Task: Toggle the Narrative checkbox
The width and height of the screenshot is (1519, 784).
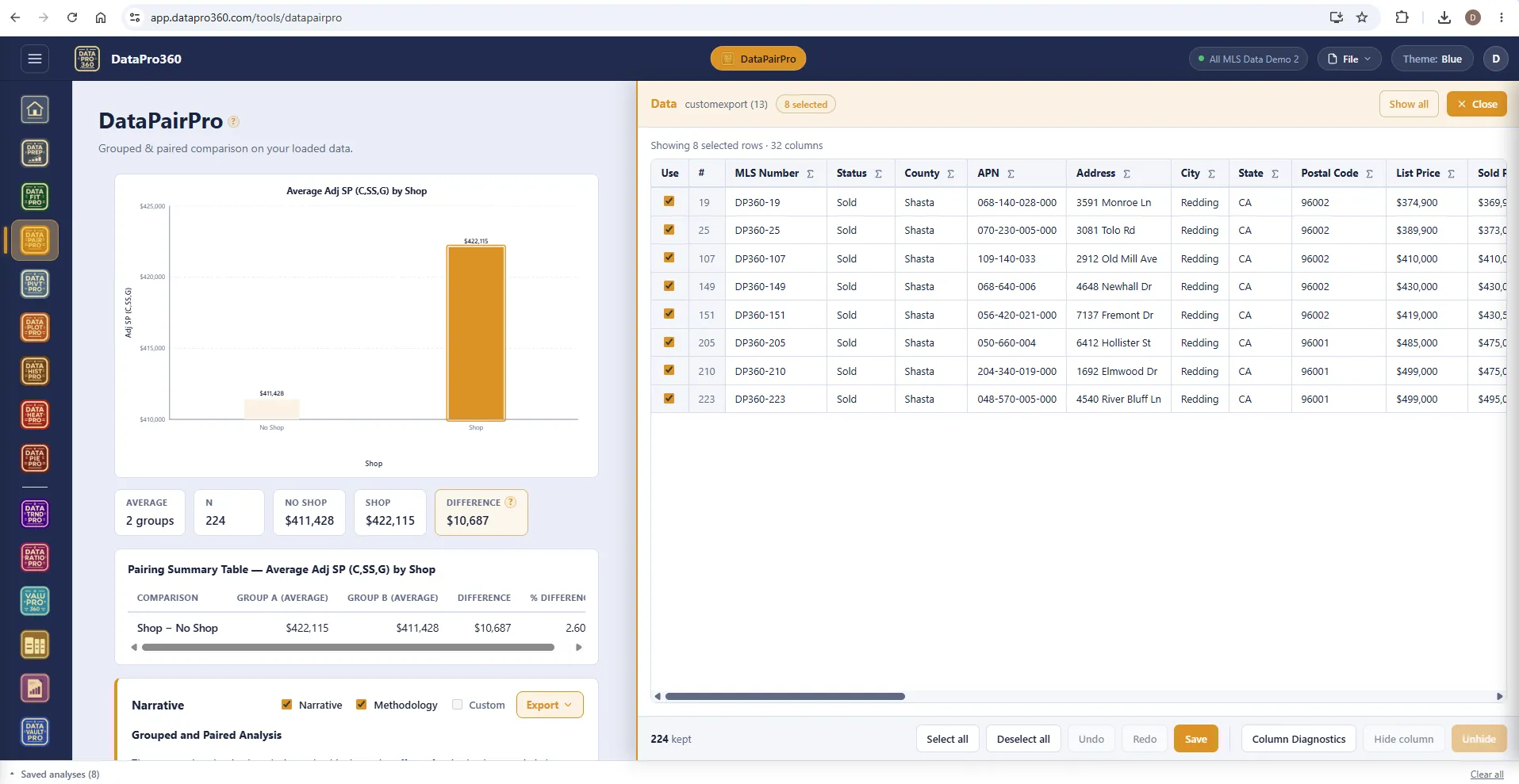Action: pyautogui.click(x=286, y=705)
